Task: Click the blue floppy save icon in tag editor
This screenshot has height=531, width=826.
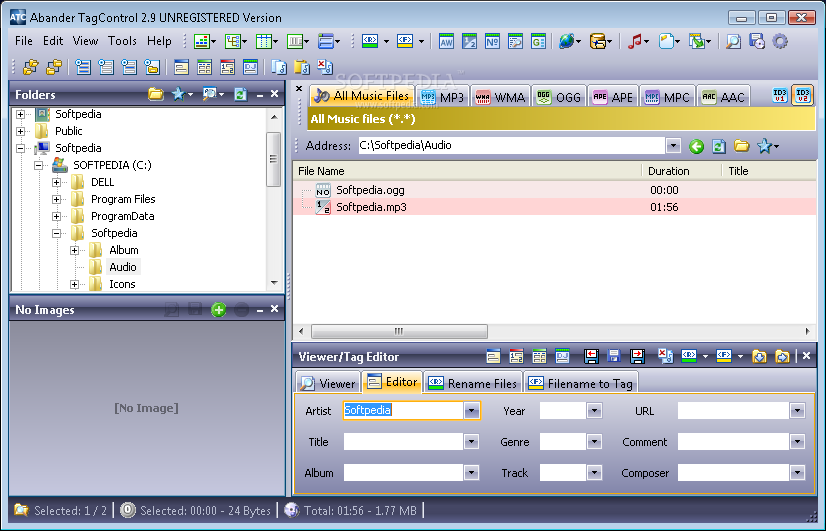Action: (x=614, y=356)
